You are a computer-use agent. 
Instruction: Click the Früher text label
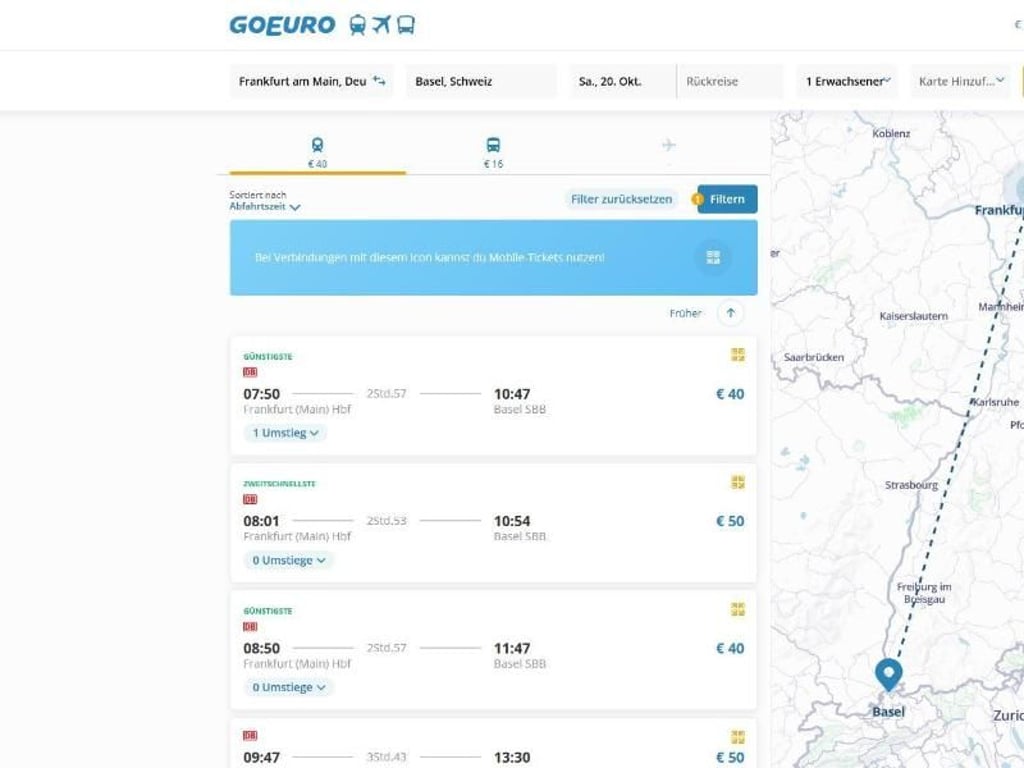685,313
